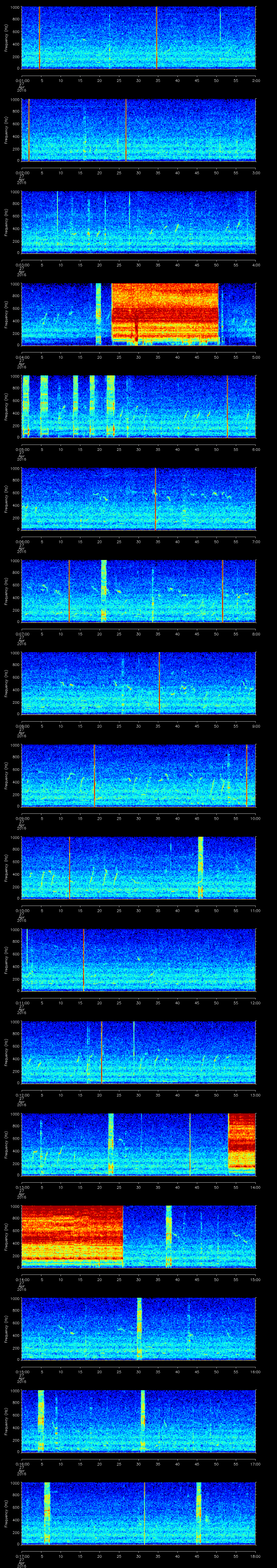Open the spectrogram panel starting at 0:15:00

coord(139,1329)
